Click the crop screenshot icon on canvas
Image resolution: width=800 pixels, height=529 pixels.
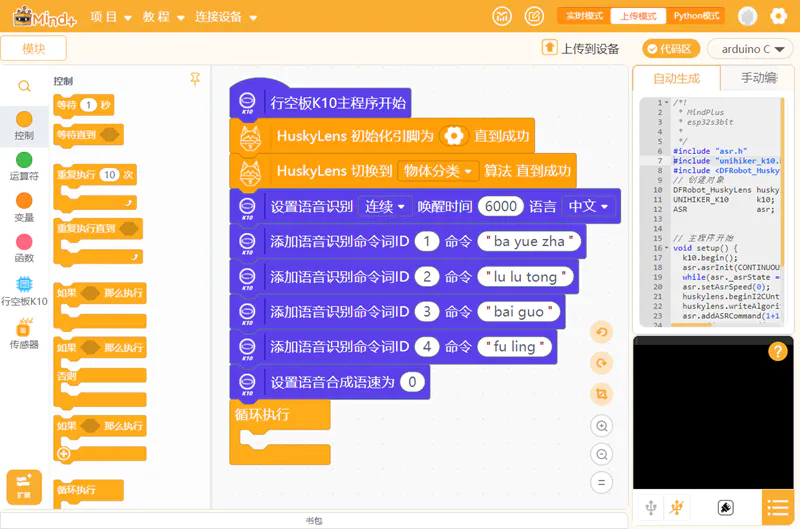(x=602, y=394)
